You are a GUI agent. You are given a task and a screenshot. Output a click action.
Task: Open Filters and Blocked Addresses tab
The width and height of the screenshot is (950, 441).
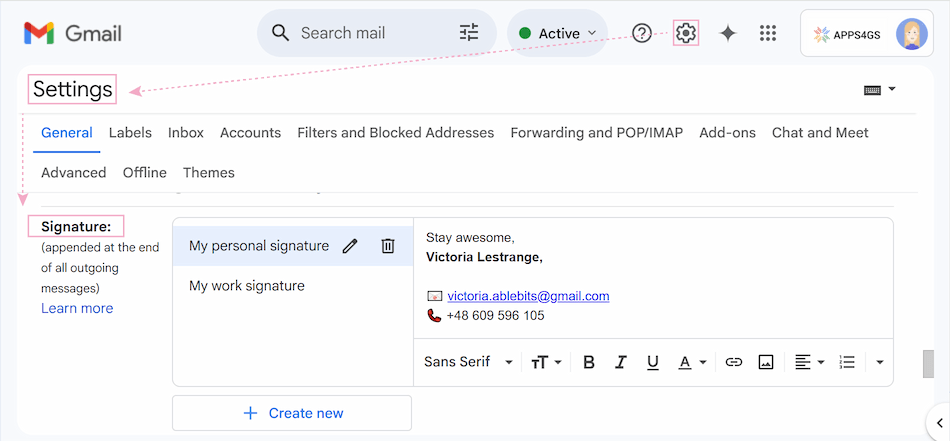396,133
